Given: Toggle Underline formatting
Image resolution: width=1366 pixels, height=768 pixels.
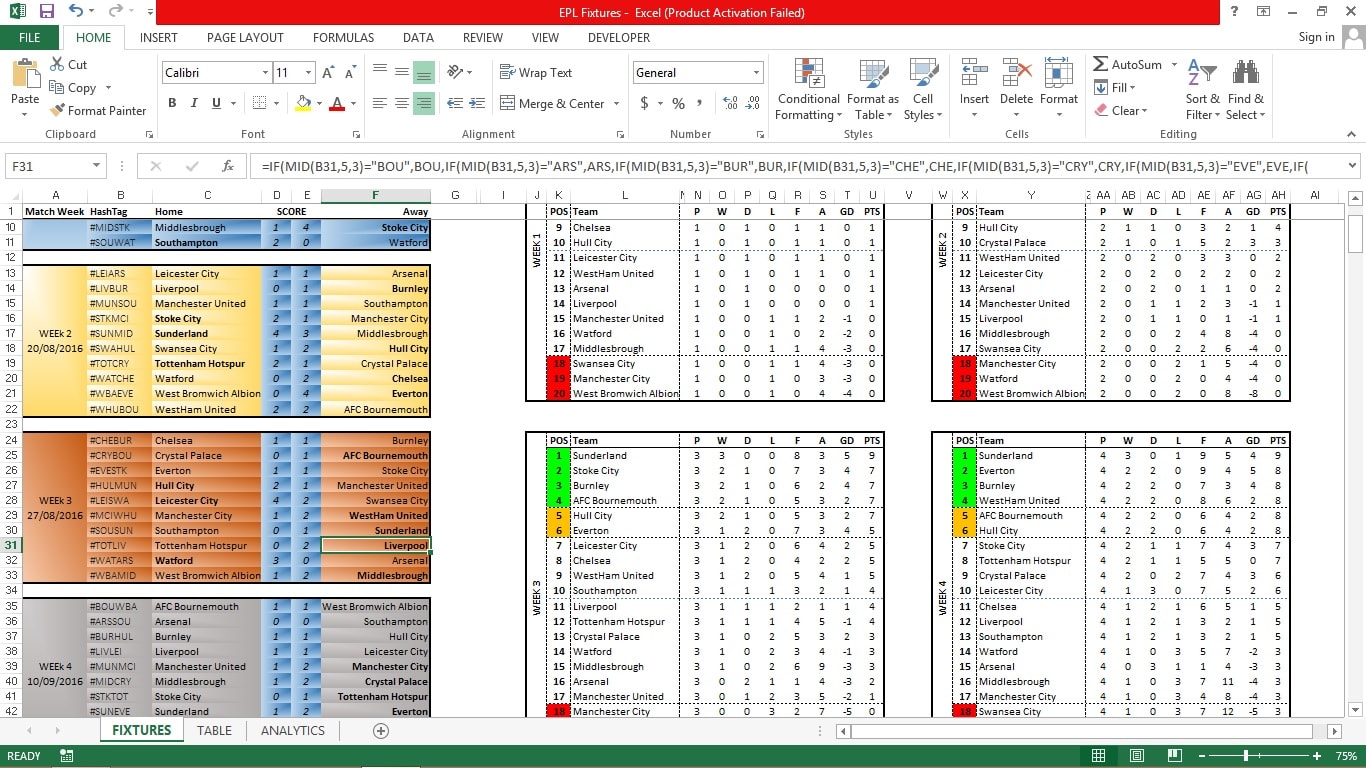Looking at the screenshot, I should click(217, 103).
